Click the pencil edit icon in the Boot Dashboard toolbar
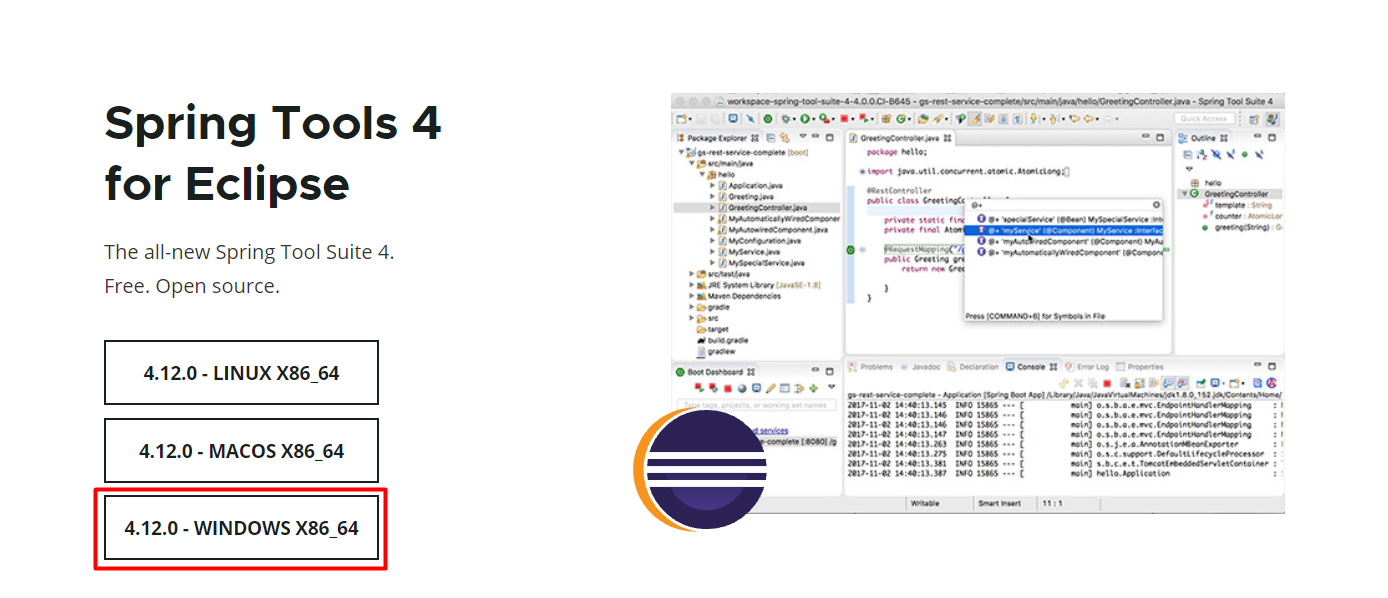 pos(771,388)
